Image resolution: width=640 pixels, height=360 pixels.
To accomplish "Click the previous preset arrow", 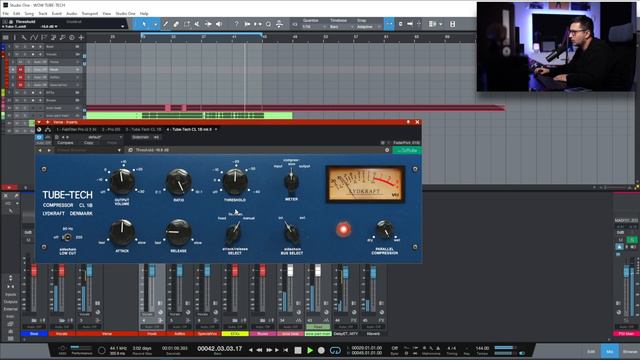I will coord(40,150).
